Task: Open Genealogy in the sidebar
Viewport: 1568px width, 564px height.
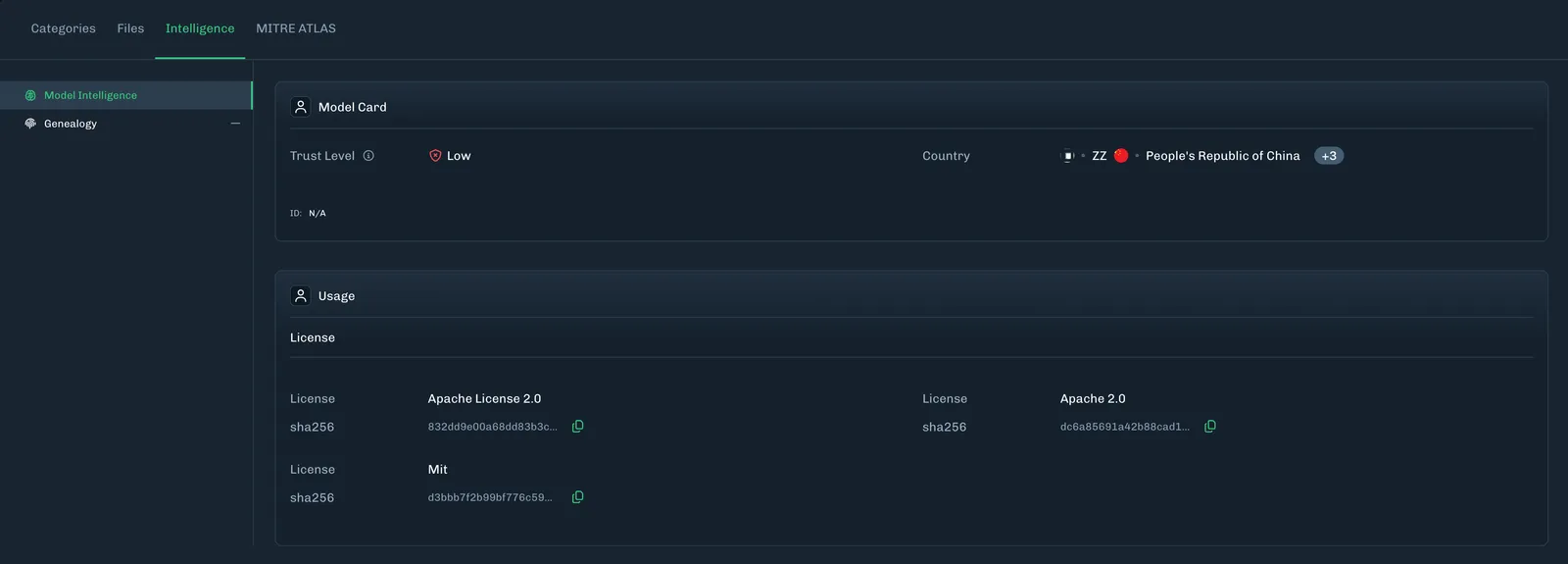Action: coord(125,124)
